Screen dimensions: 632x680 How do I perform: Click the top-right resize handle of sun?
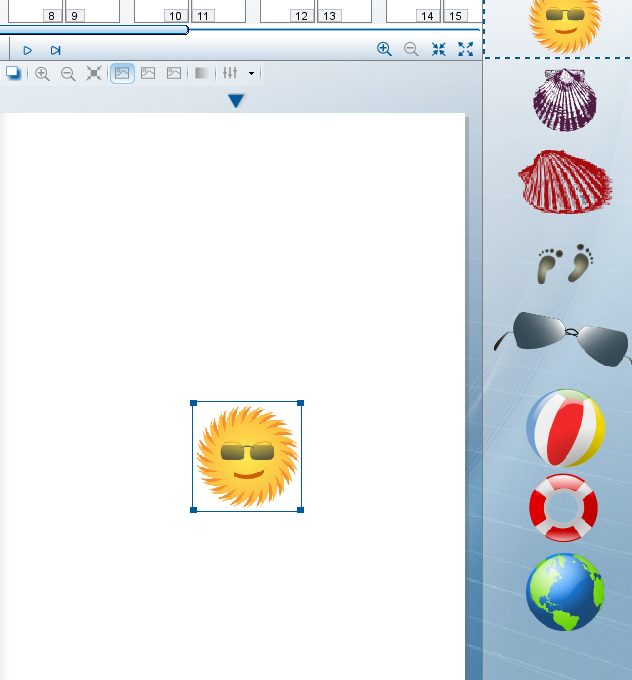[301, 403]
